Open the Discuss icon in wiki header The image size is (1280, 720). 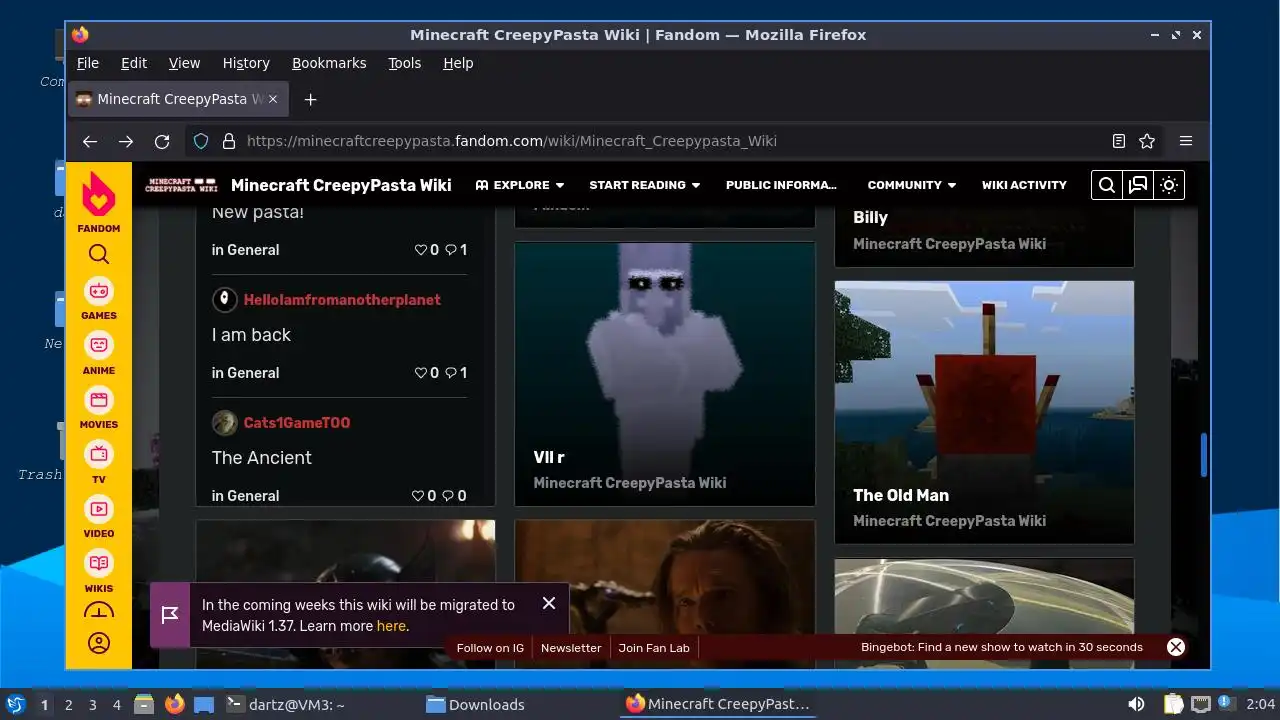1137,185
